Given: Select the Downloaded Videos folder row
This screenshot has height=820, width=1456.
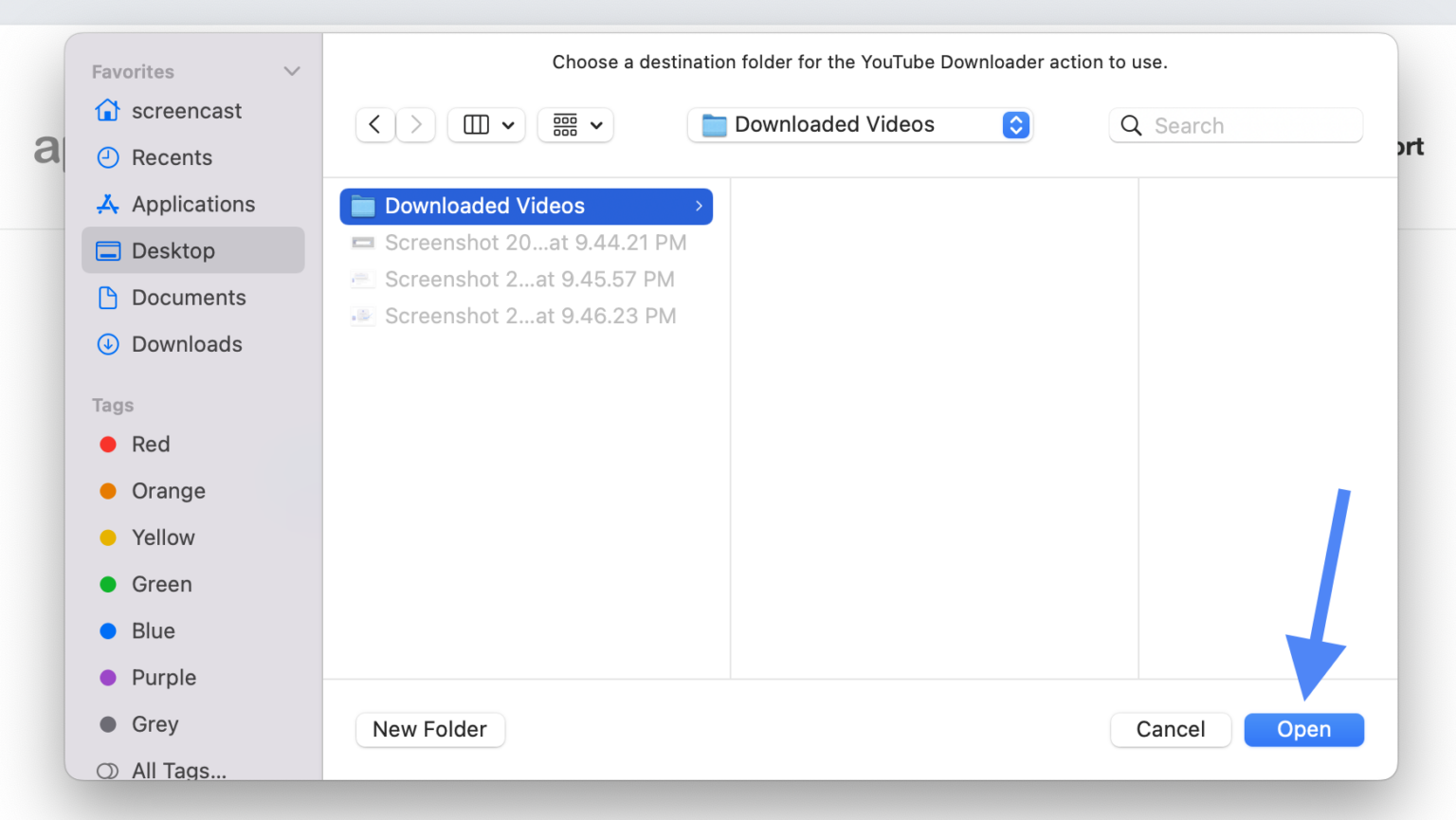Looking at the screenshot, I should (526, 206).
